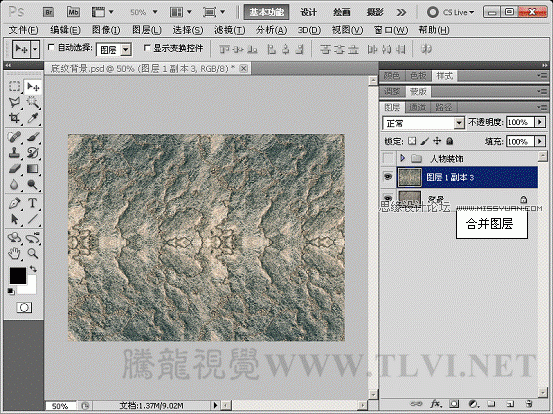Select the Eraser tool
This screenshot has height=414, width=553.
(x=14, y=169)
